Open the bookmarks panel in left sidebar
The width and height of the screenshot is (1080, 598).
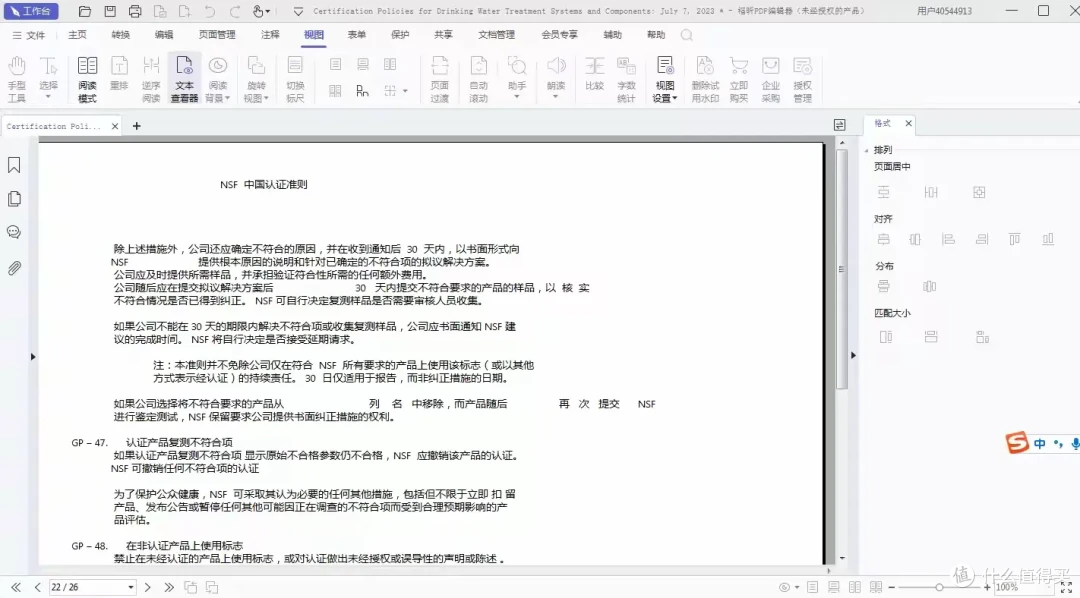pos(14,165)
